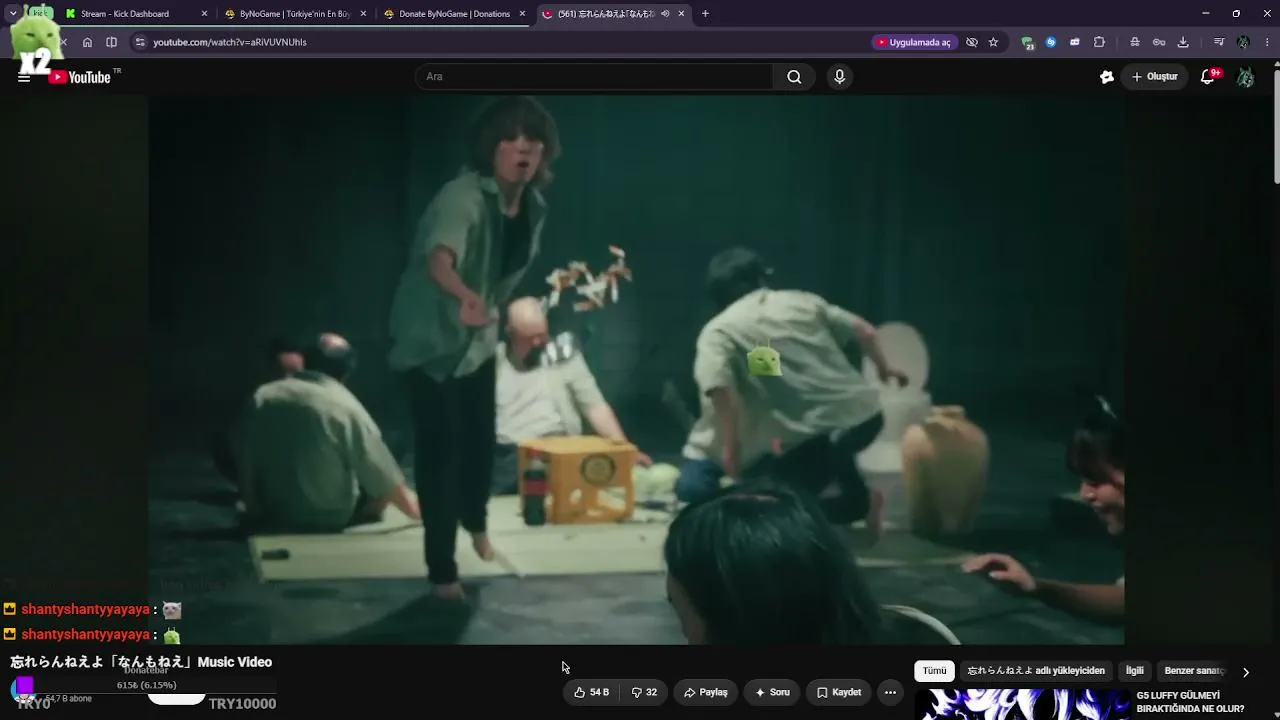Close the ByNoGame Türkiye'nin tab
Image resolution: width=1280 pixels, height=720 pixels.
pos(363,14)
